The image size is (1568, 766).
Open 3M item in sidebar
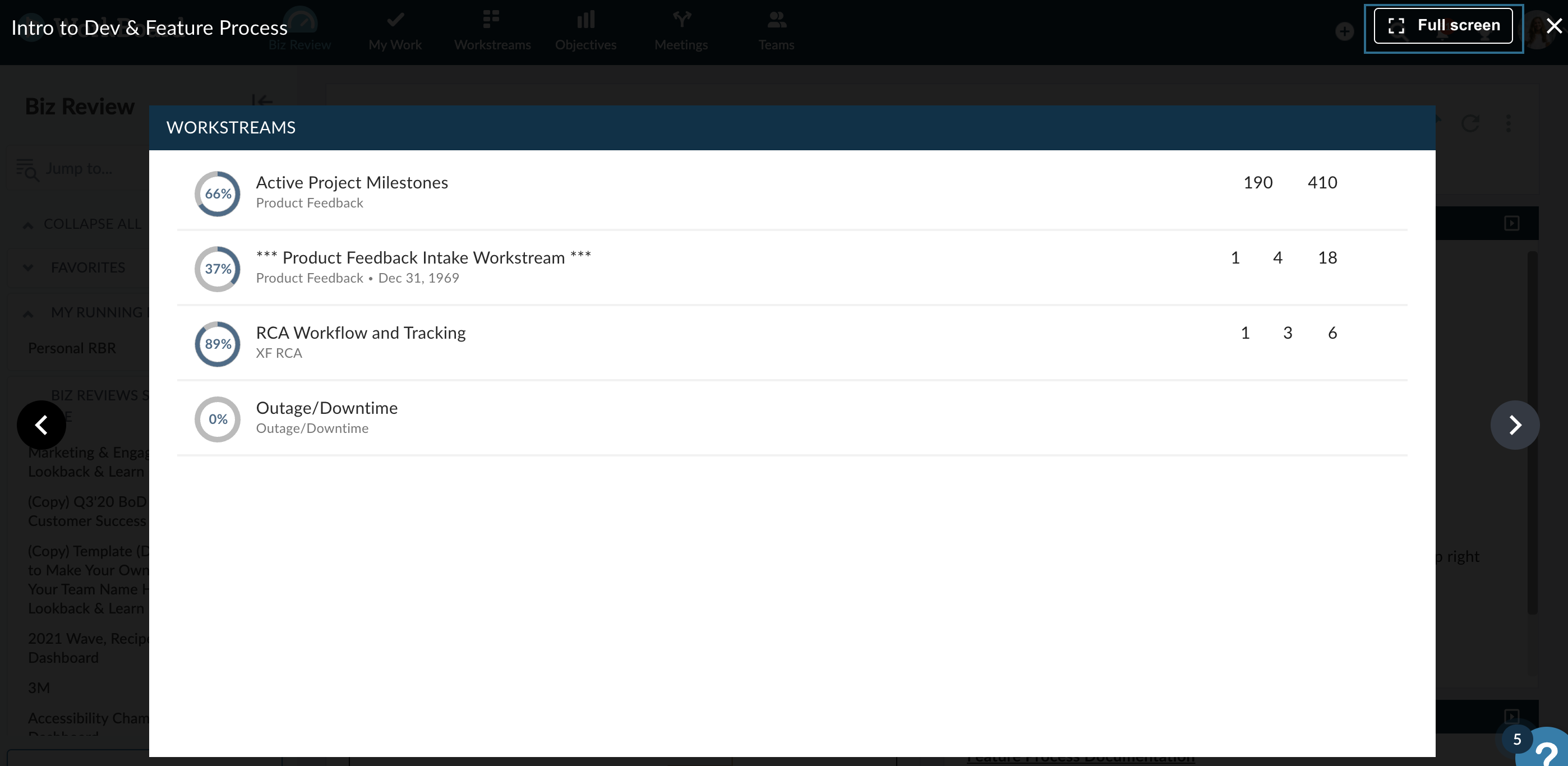point(39,688)
